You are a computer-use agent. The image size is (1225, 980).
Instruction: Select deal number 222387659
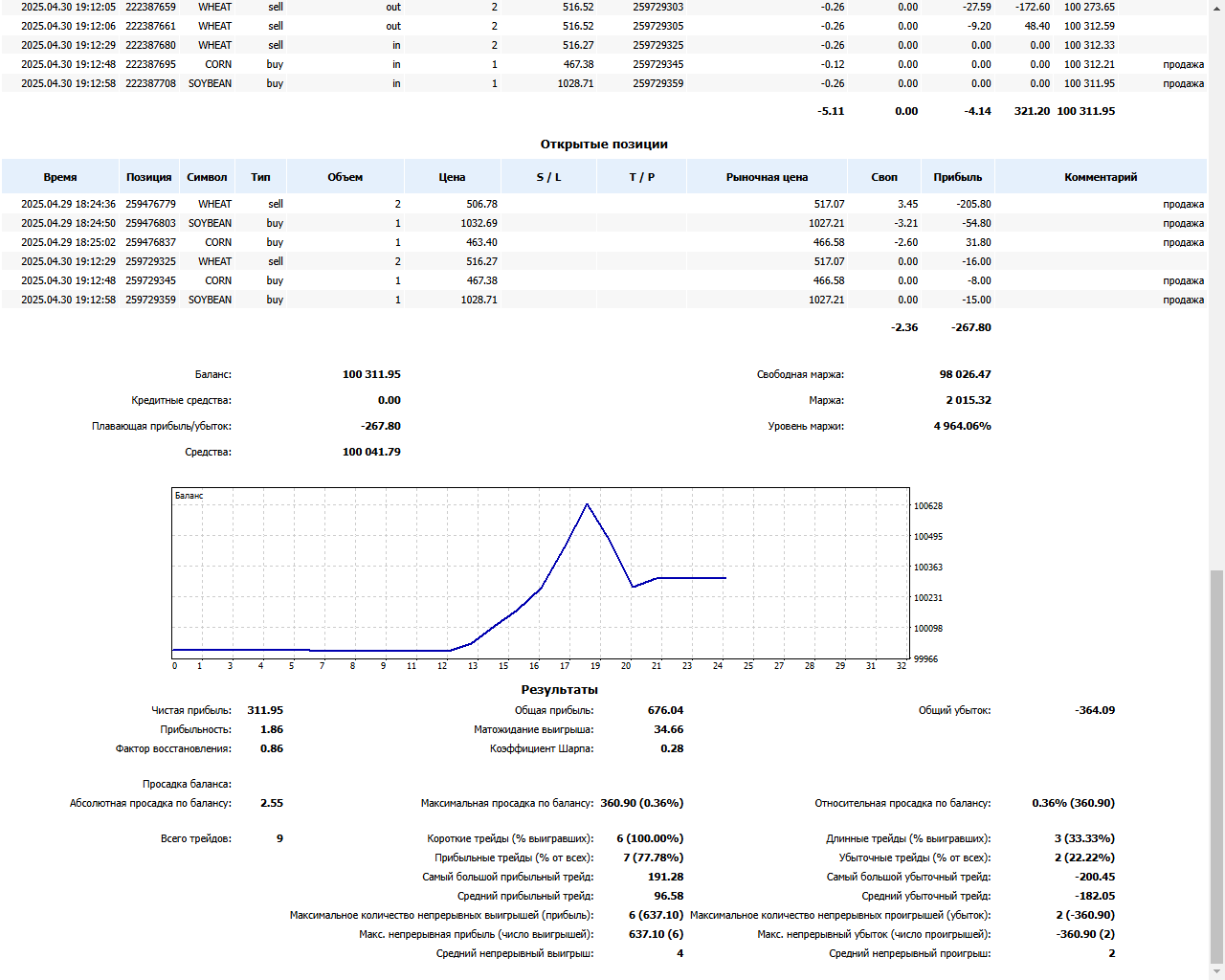(150, 7)
